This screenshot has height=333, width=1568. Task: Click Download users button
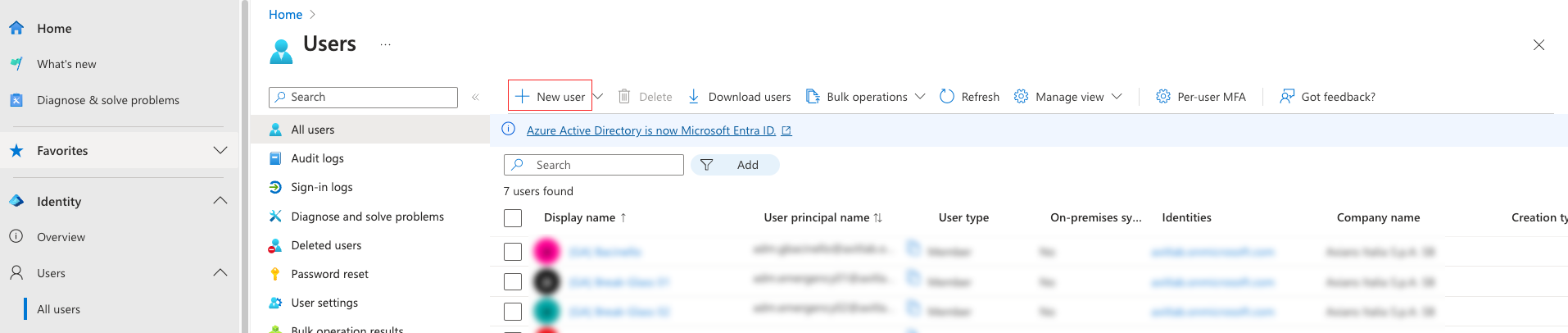[739, 97]
